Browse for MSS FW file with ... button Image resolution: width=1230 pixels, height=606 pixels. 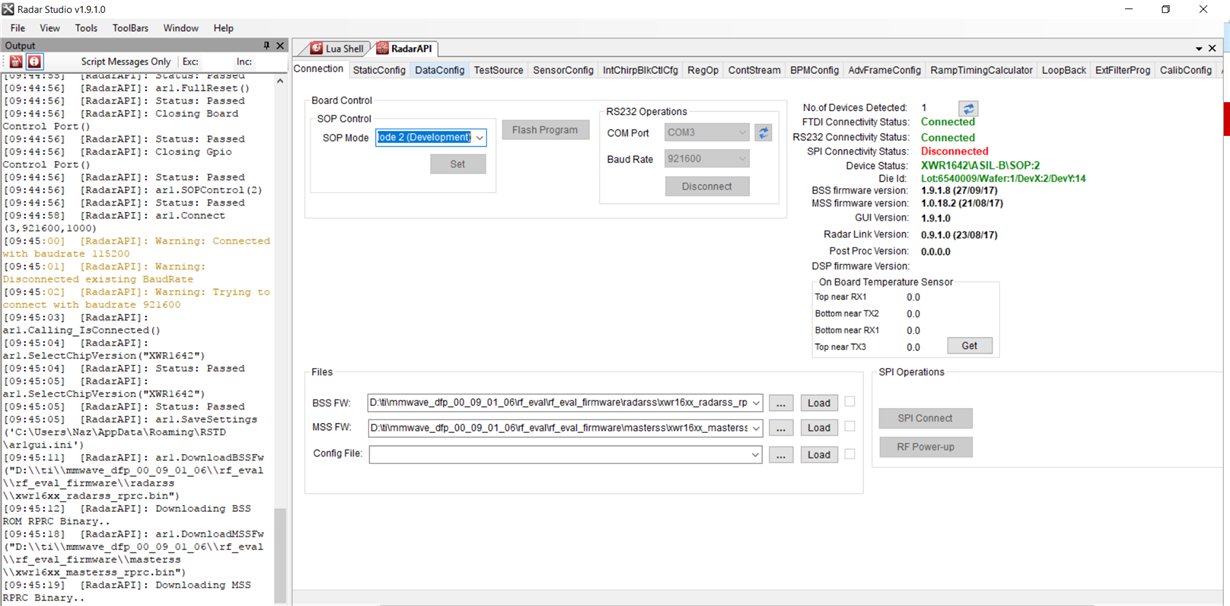[781, 428]
